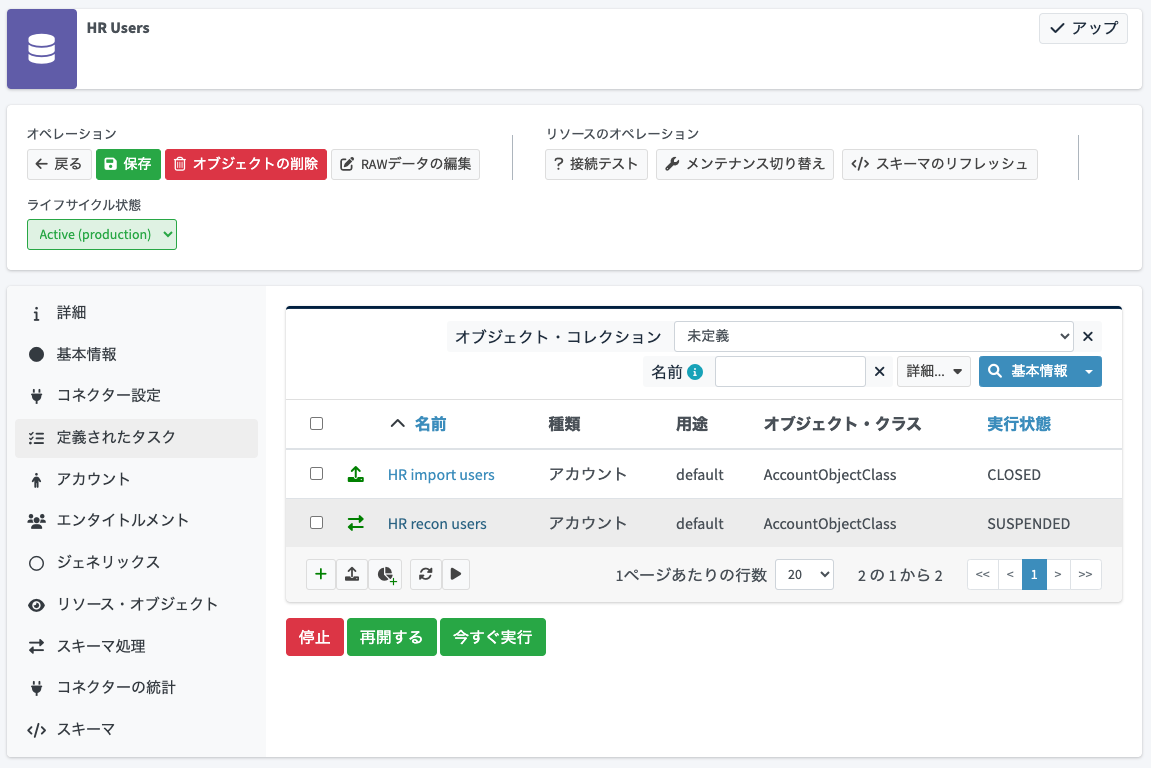Click the import icon of HR import users row
This screenshot has width=1151, height=768.
coord(356,474)
